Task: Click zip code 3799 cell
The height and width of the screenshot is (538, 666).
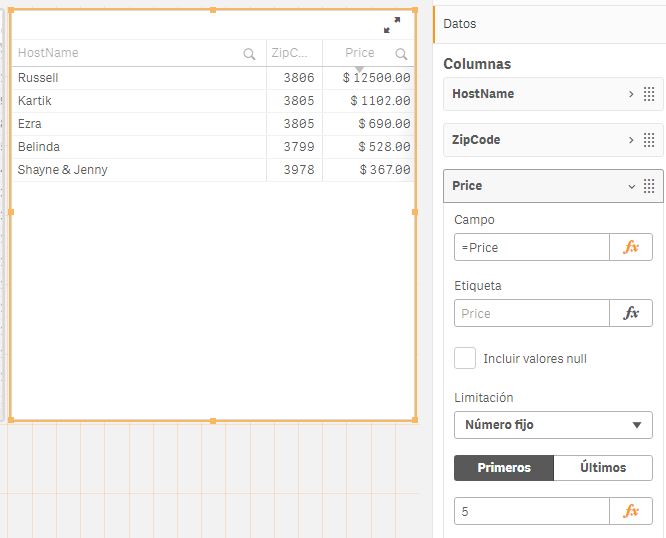Action: click(294, 146)
